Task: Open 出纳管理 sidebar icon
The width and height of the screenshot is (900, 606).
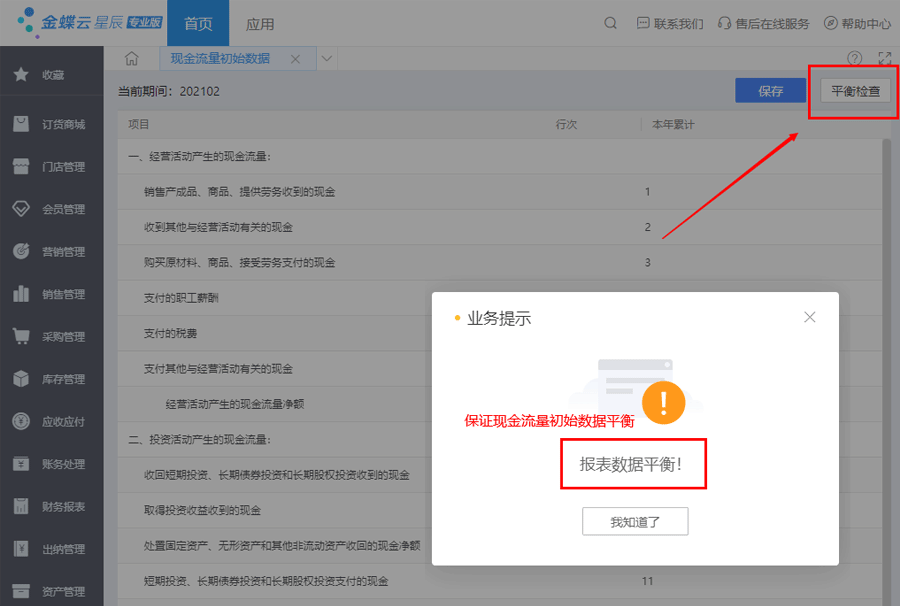Action: (21, 549)
